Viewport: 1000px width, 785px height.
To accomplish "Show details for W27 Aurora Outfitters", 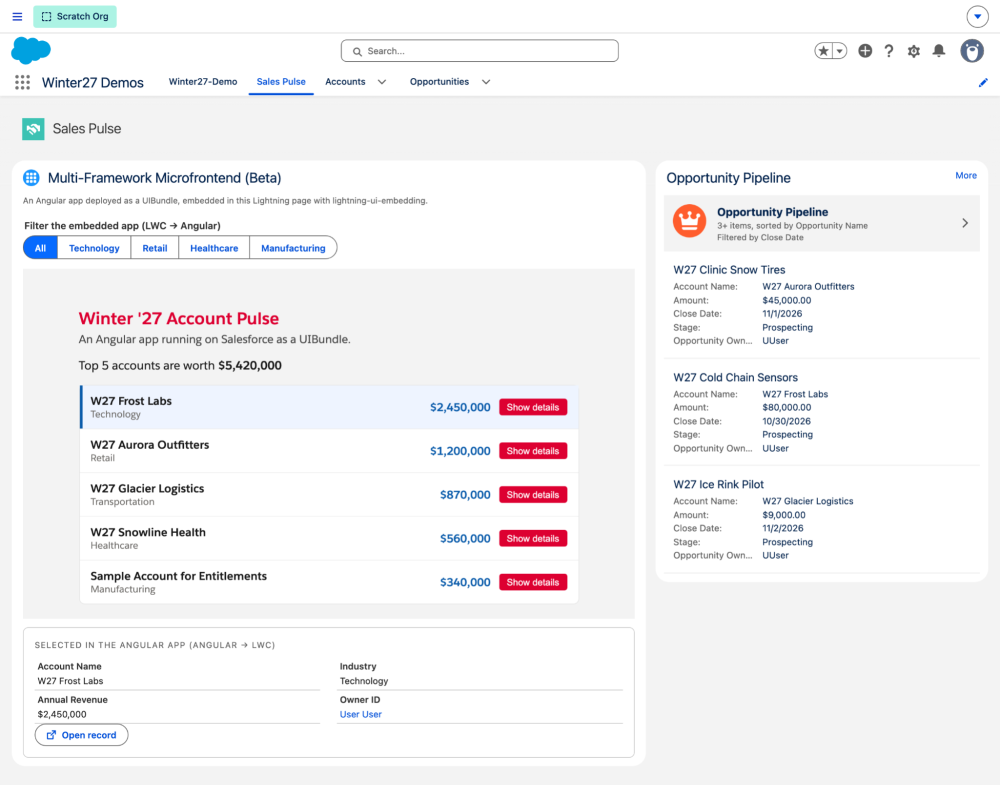I will 533,451.
